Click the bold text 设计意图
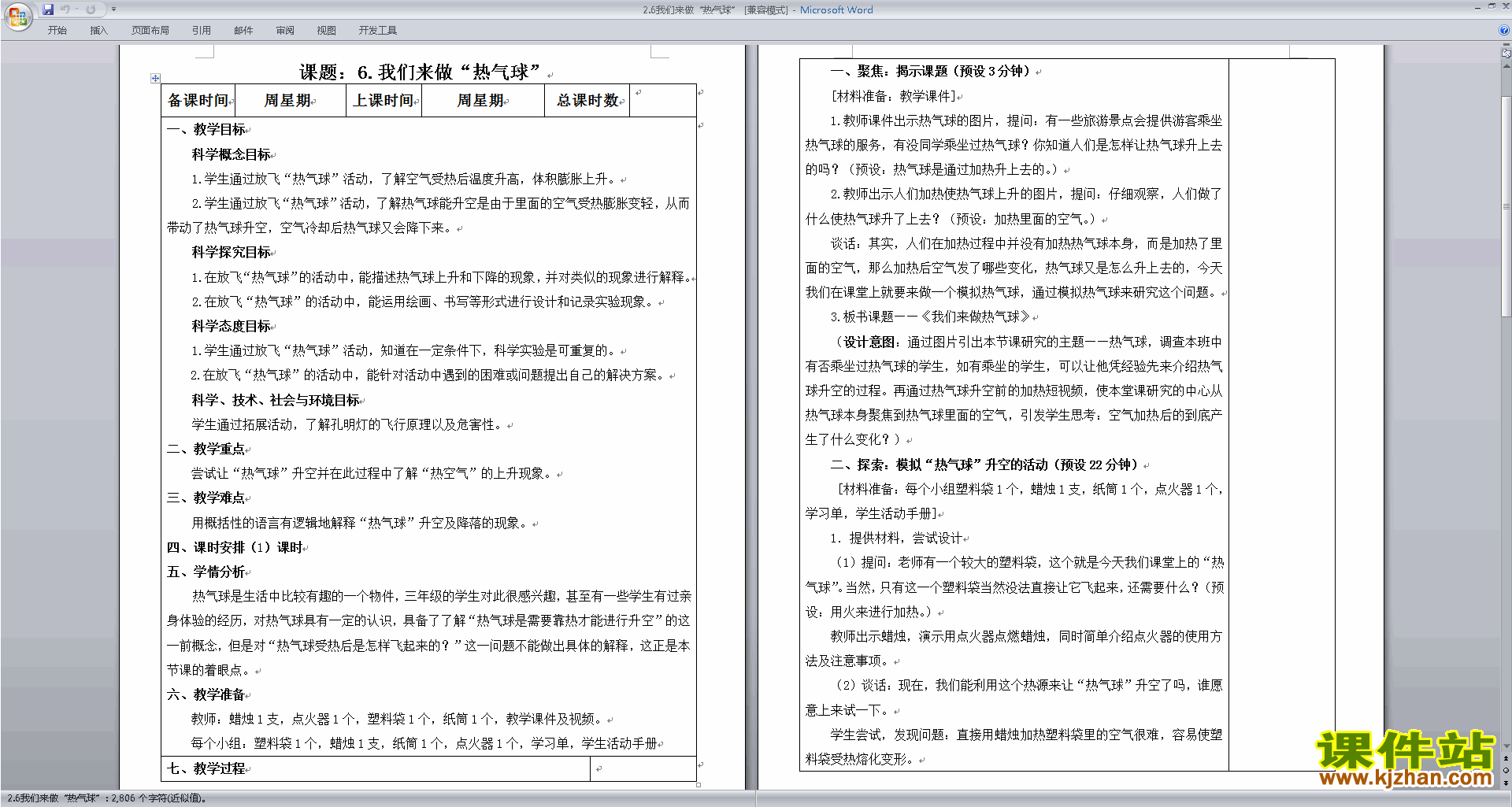The width and height of the screenshot is (1512, 807). [x=870, y=342]
